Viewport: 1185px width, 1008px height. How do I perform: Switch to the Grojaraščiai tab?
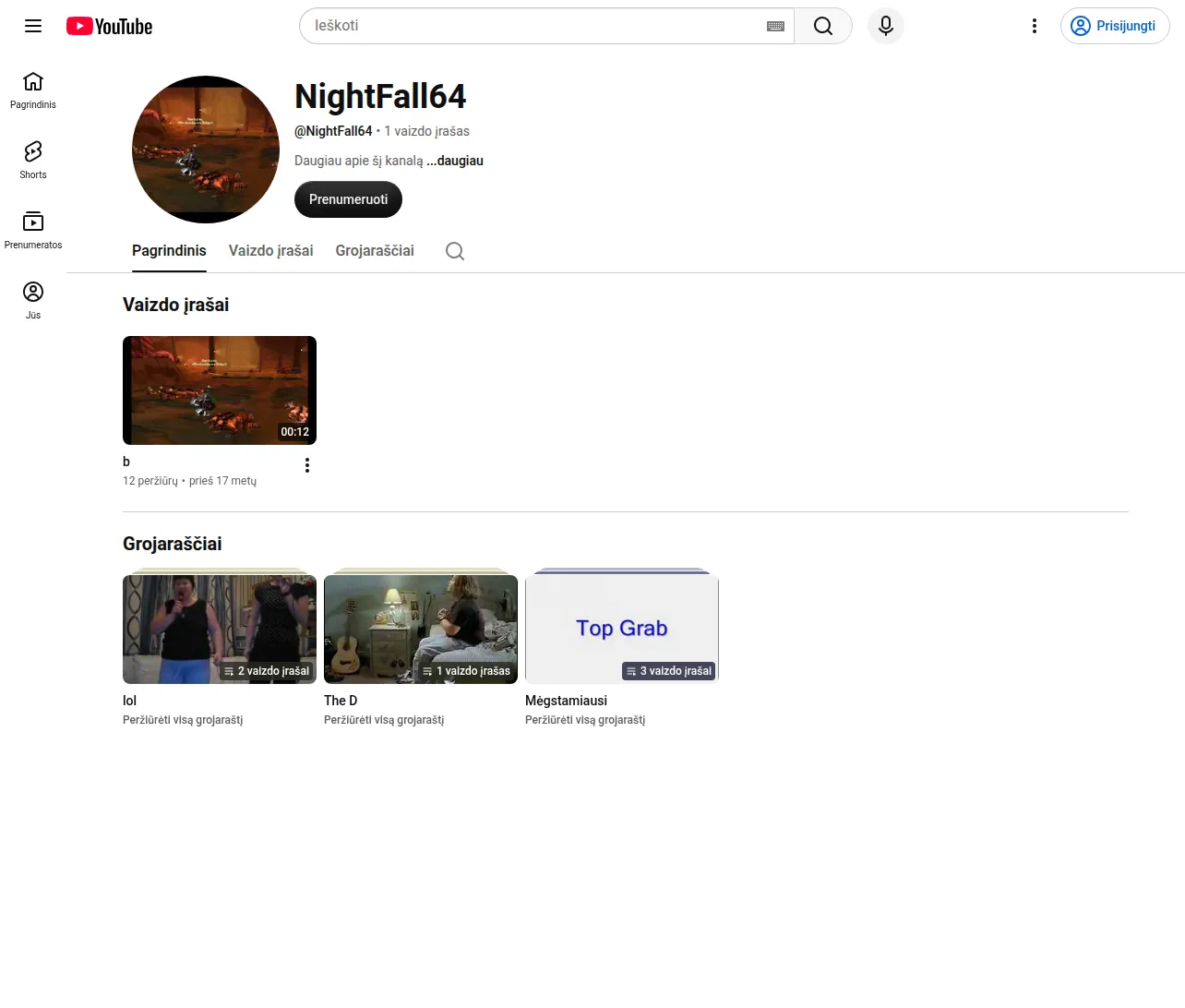(x=375, y=251)
